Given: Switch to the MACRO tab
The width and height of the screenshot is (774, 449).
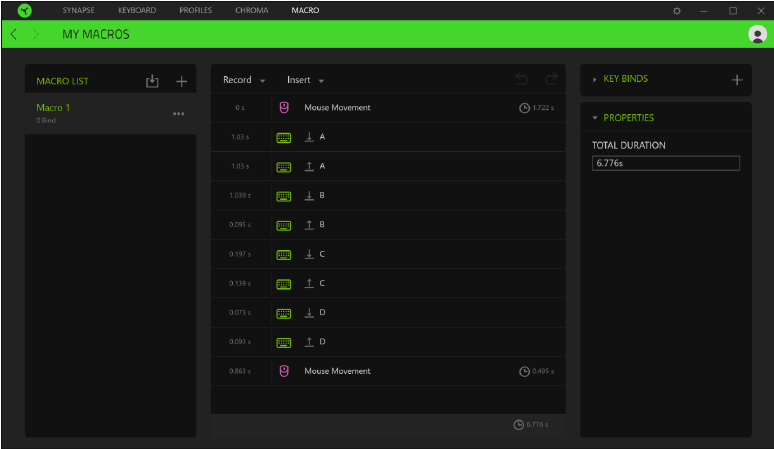Looking at the screenshot, I should pyautogui.click(x=305, y=10).
